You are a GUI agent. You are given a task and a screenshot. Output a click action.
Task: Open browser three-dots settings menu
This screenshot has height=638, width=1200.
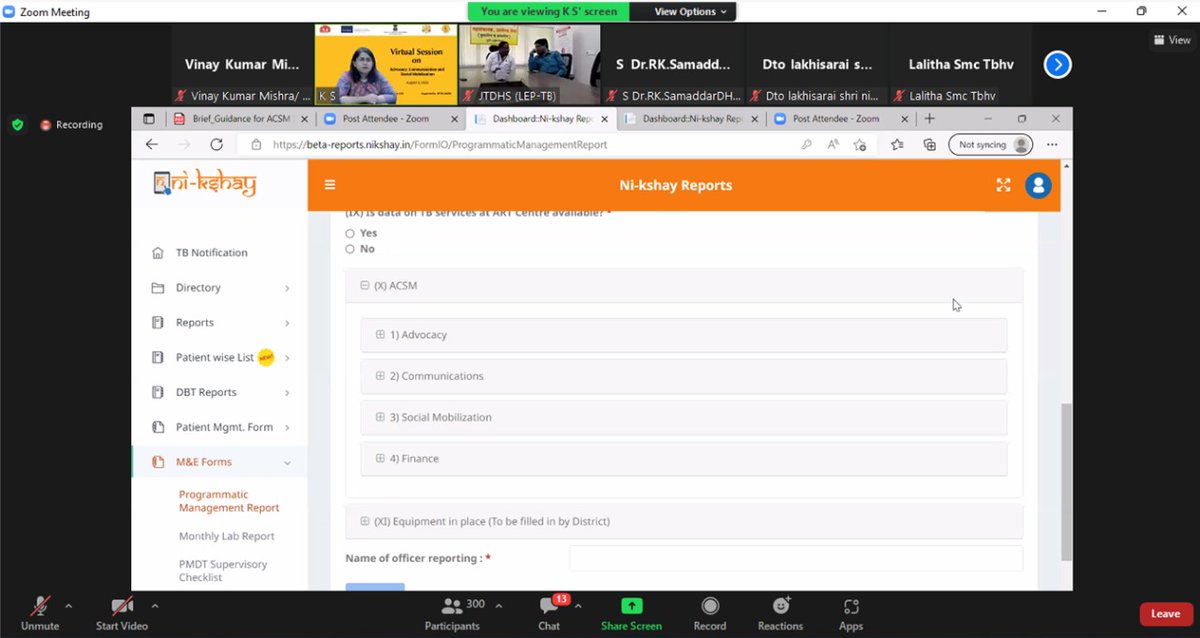(1052, 144)
